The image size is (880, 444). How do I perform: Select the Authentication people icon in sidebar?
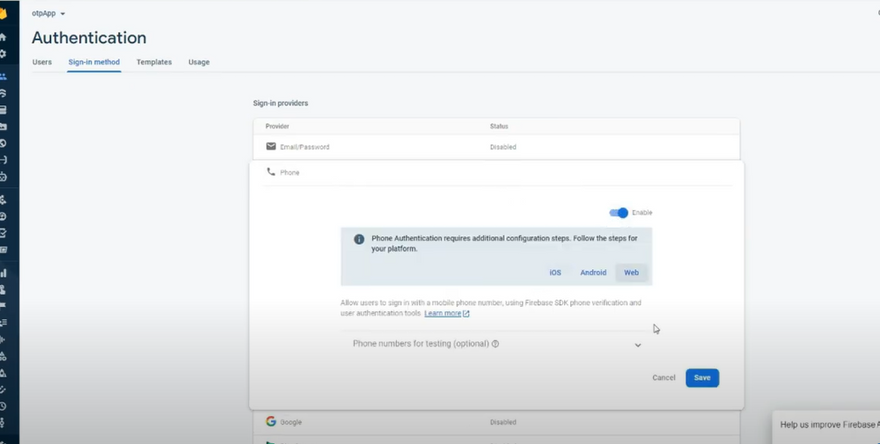pyautogui.click(x=3, y=76)
